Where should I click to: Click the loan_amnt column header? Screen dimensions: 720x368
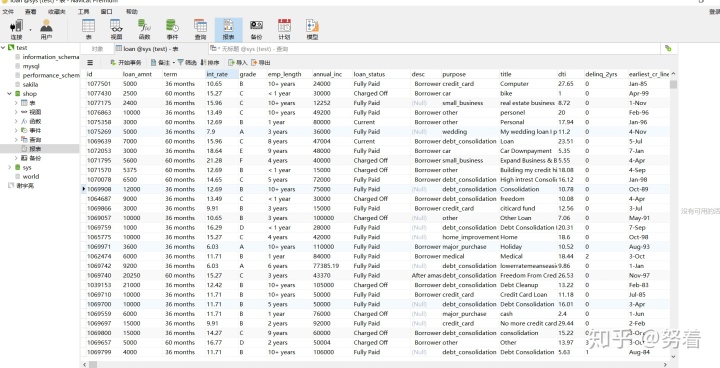[142, 74]
